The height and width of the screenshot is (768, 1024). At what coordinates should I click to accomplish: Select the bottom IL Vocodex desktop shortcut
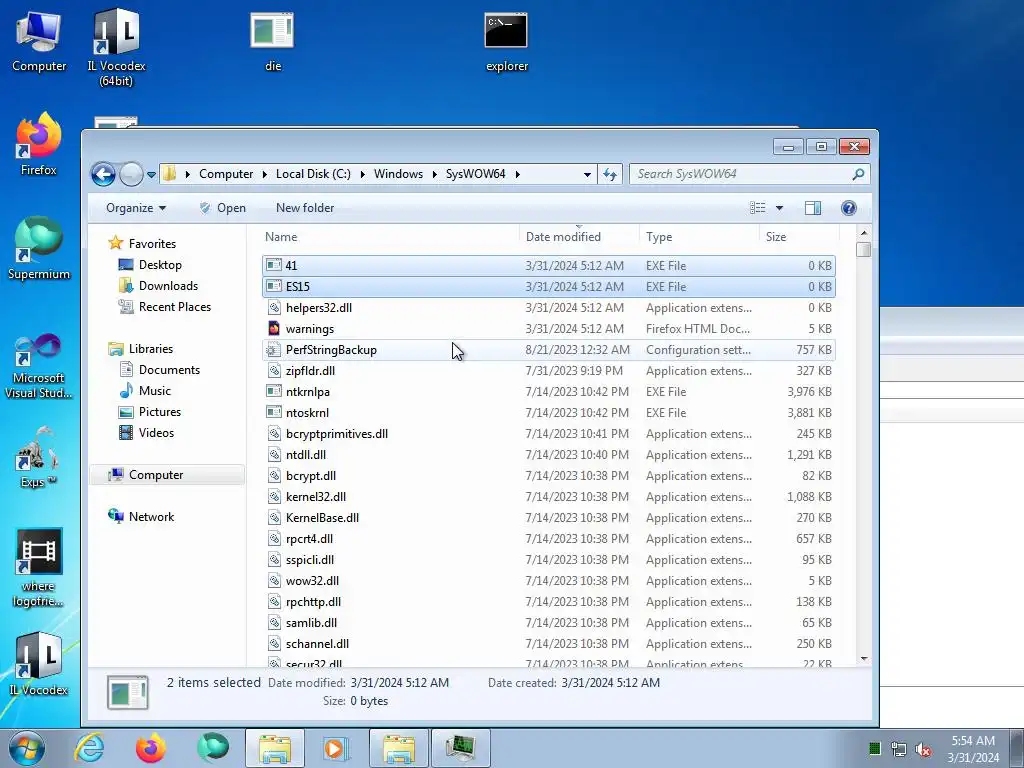click(39, 664)
